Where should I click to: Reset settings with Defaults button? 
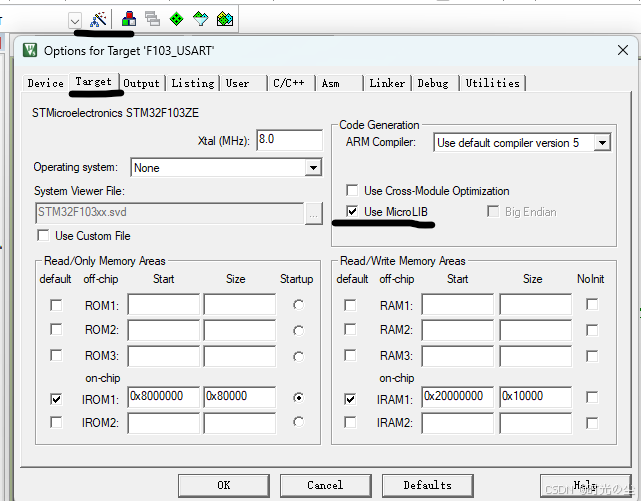(428, 485)
